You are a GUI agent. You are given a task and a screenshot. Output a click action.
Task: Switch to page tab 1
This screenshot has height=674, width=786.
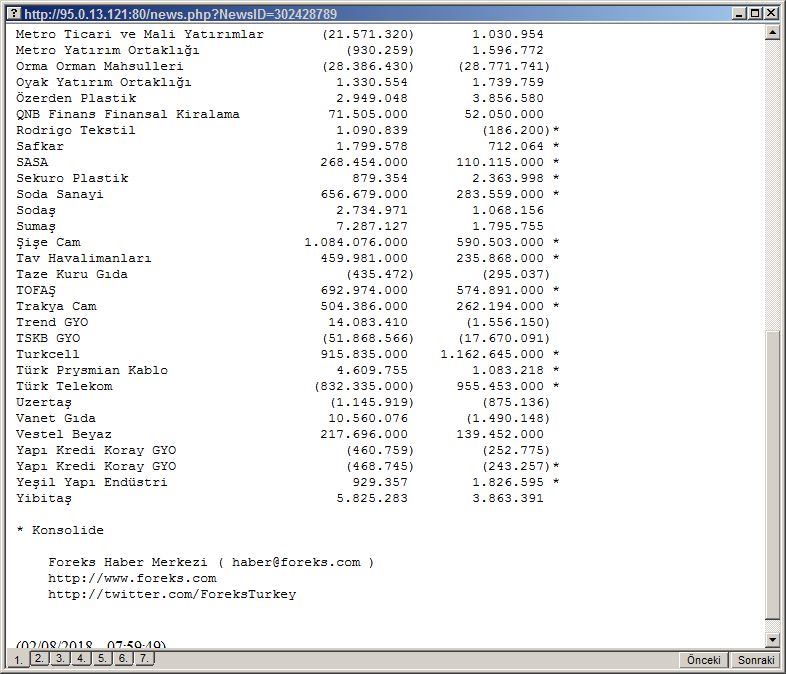[18, 659]
